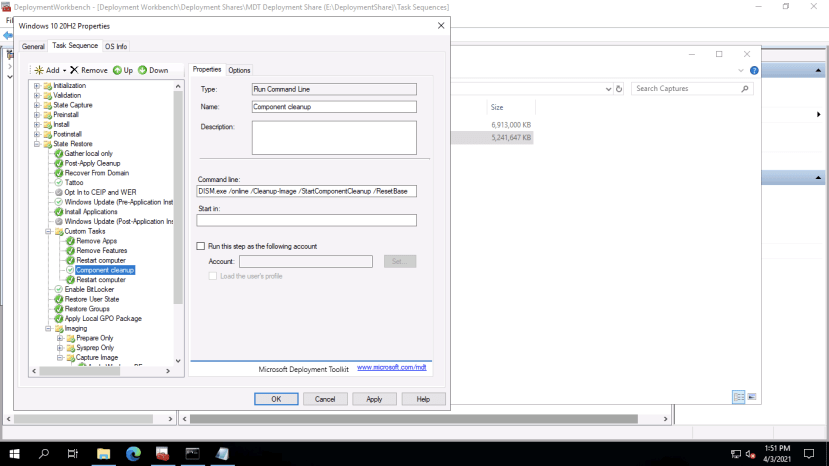This screenshot has width=829, height=466.
Task: Select the Remove Features task step
Action: pos(101,251)
